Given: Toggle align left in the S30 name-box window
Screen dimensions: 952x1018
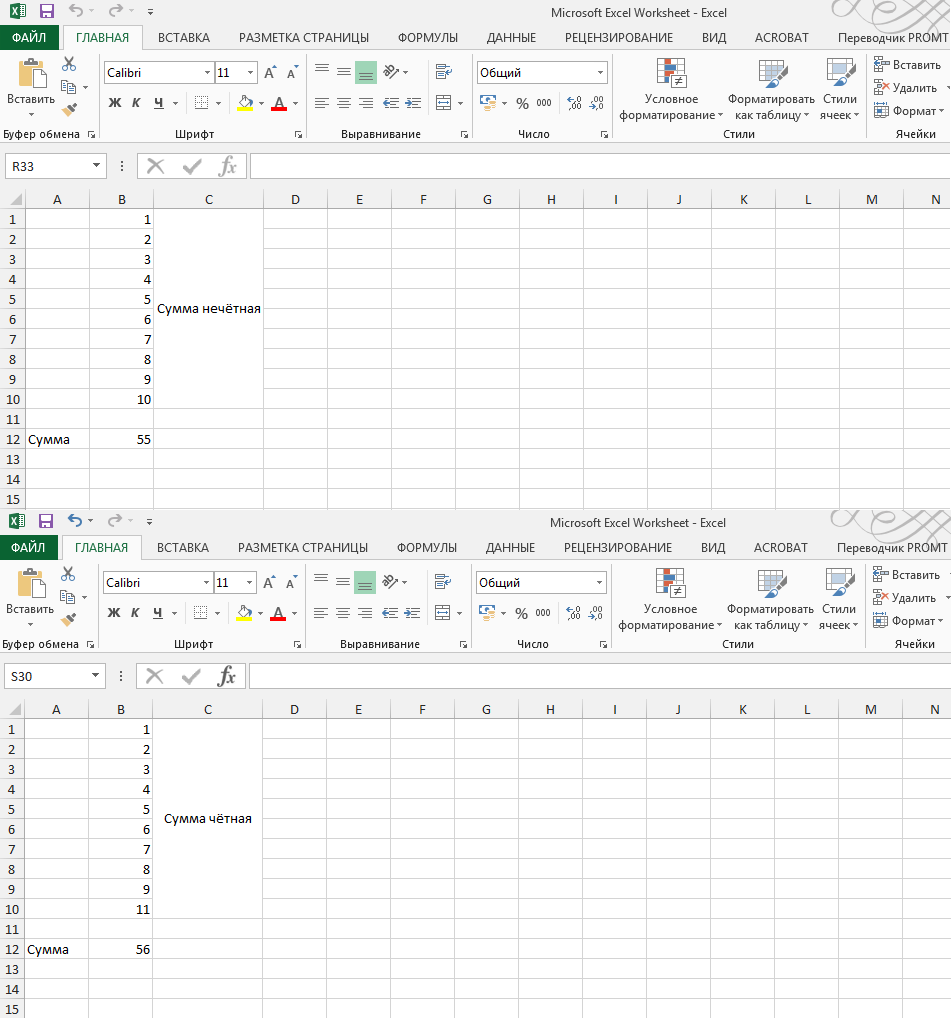Looking at the screenshot, I should (x=320, y=613).
